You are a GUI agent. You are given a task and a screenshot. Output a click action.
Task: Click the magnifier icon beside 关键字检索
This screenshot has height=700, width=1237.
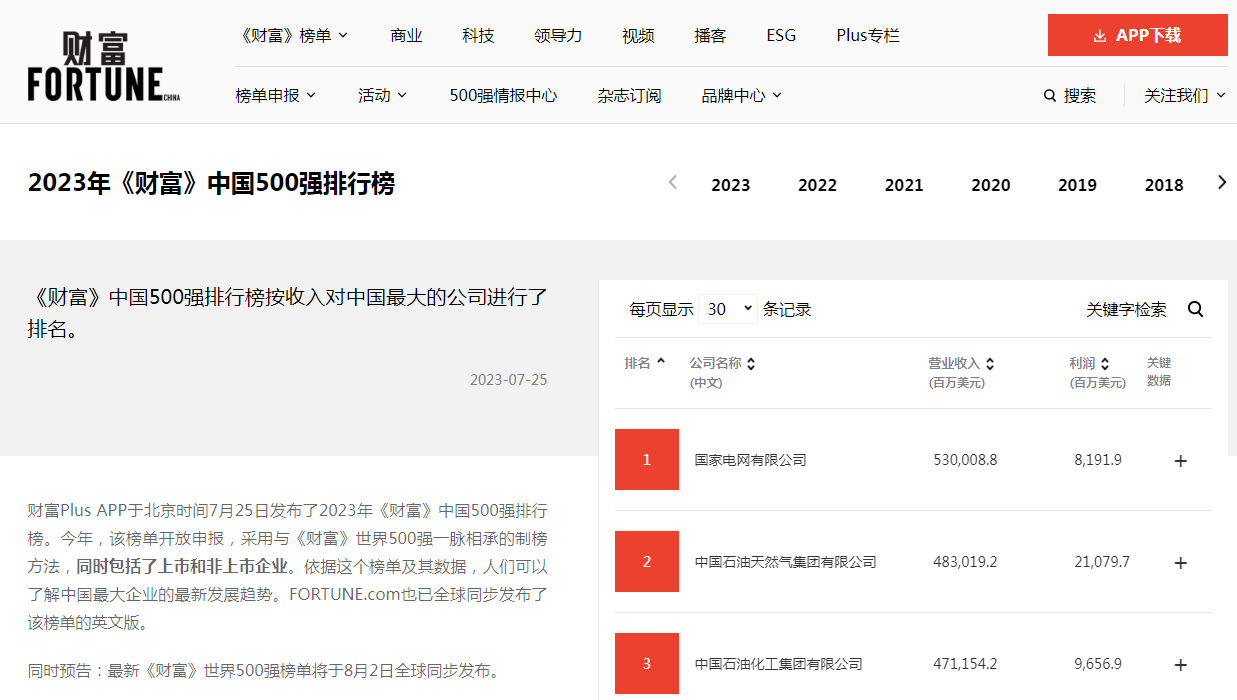pyautogui.click(x=1195, y=309)
